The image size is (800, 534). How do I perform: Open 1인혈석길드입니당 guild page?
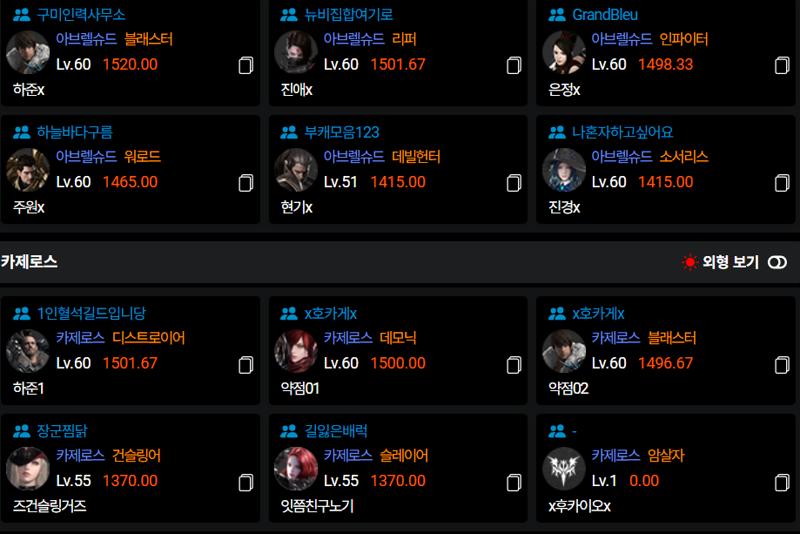pyautogui.click(x=91, y=313)
